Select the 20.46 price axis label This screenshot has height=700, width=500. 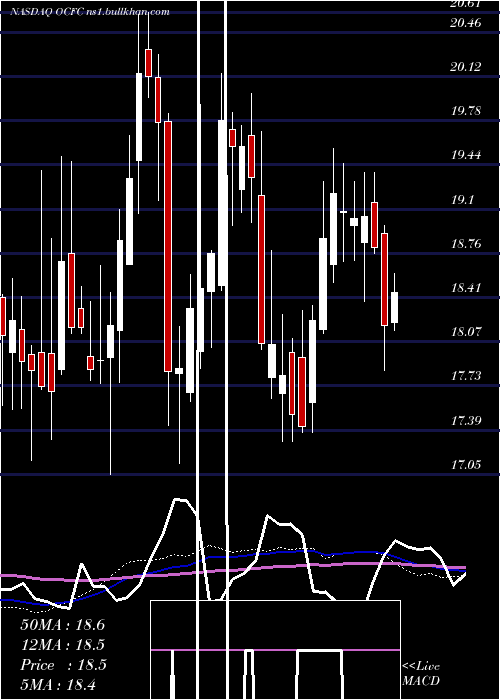466,22
